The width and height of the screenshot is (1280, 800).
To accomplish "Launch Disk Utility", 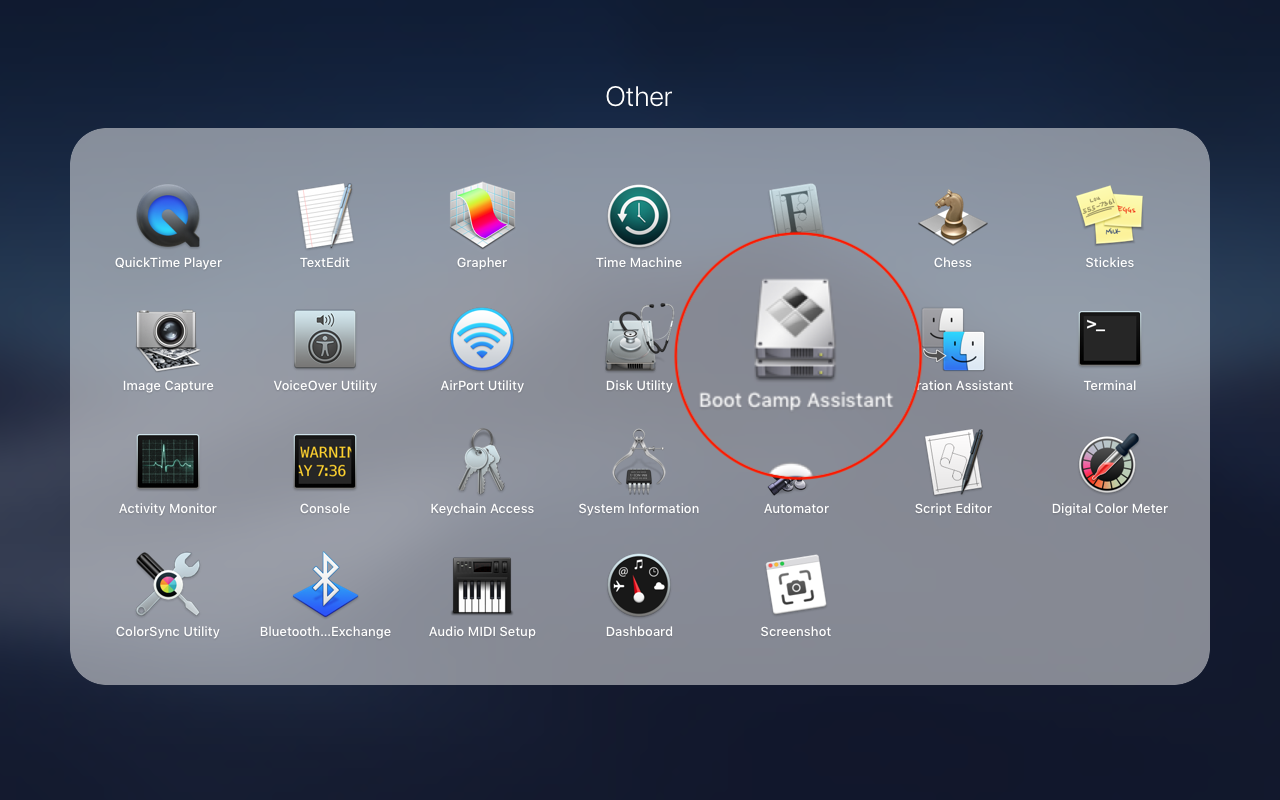I will tap(640, 339).
